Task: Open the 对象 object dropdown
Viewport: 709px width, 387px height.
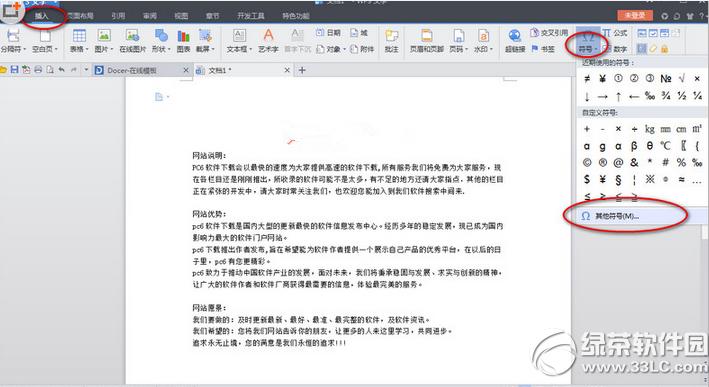Action: click(x=331, y=49)
